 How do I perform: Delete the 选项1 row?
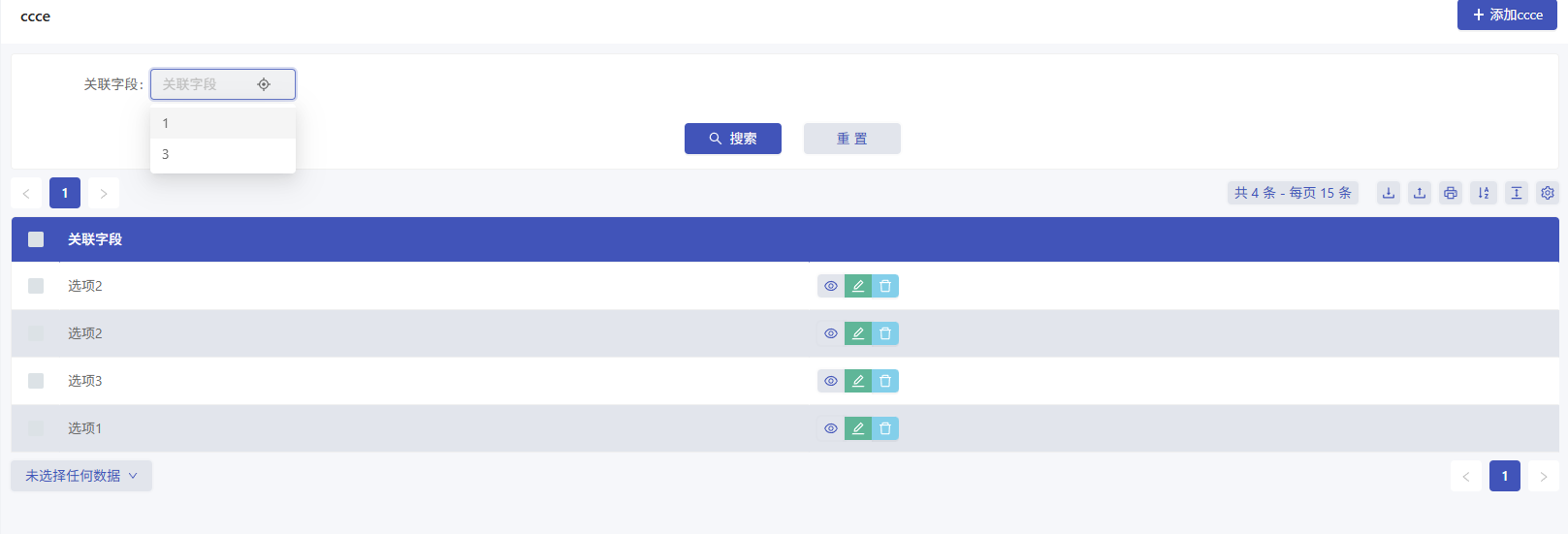pyautogui.click(x=885, y=428)
